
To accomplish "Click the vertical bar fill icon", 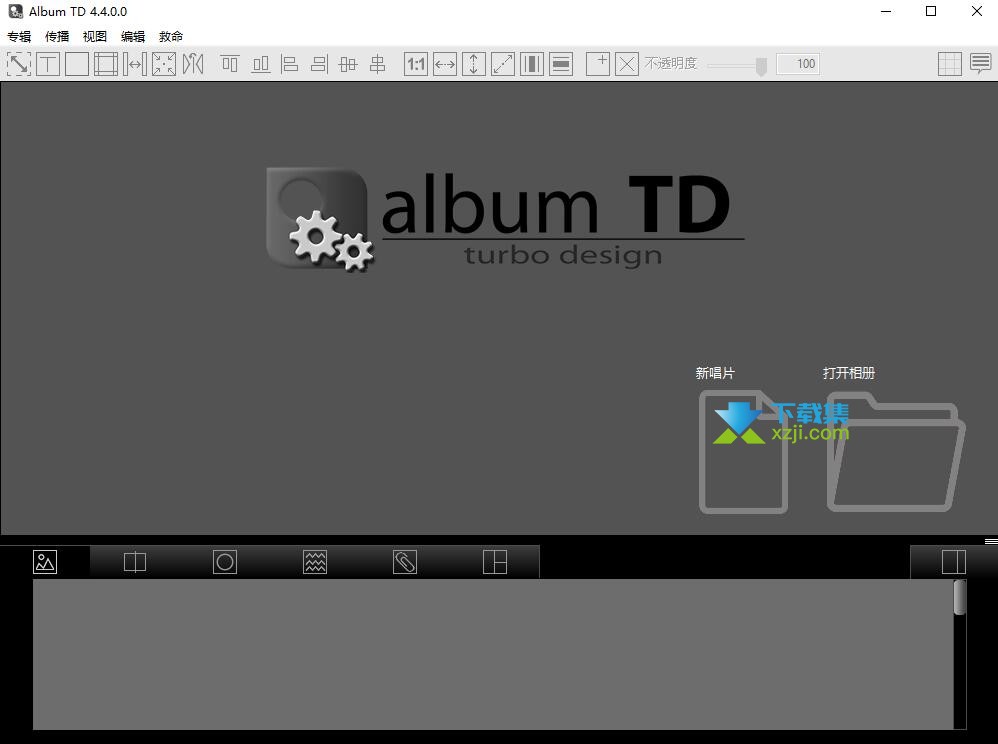I will [x=531, y=64].
